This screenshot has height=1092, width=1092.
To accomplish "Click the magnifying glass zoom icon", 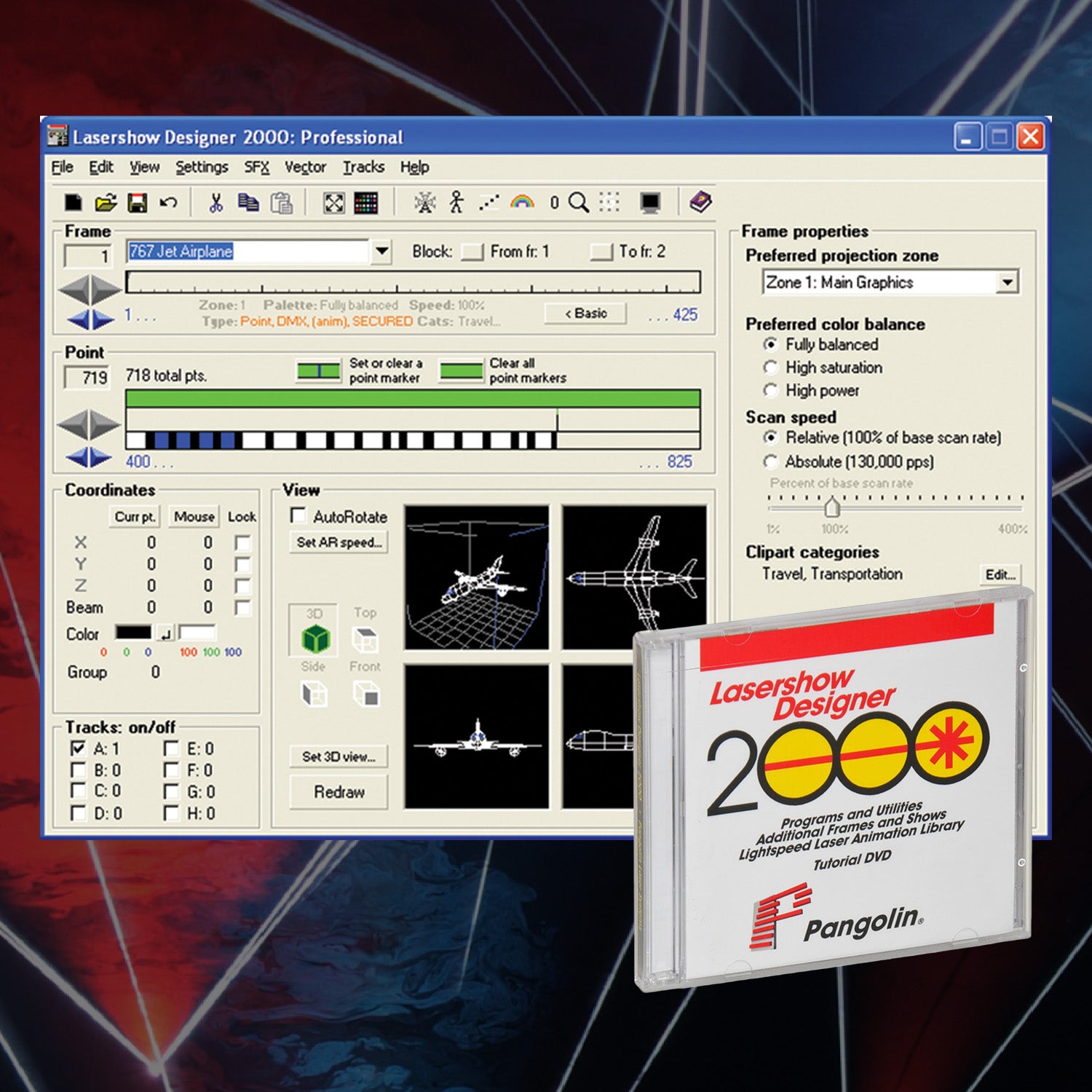I will coord(579,203).
